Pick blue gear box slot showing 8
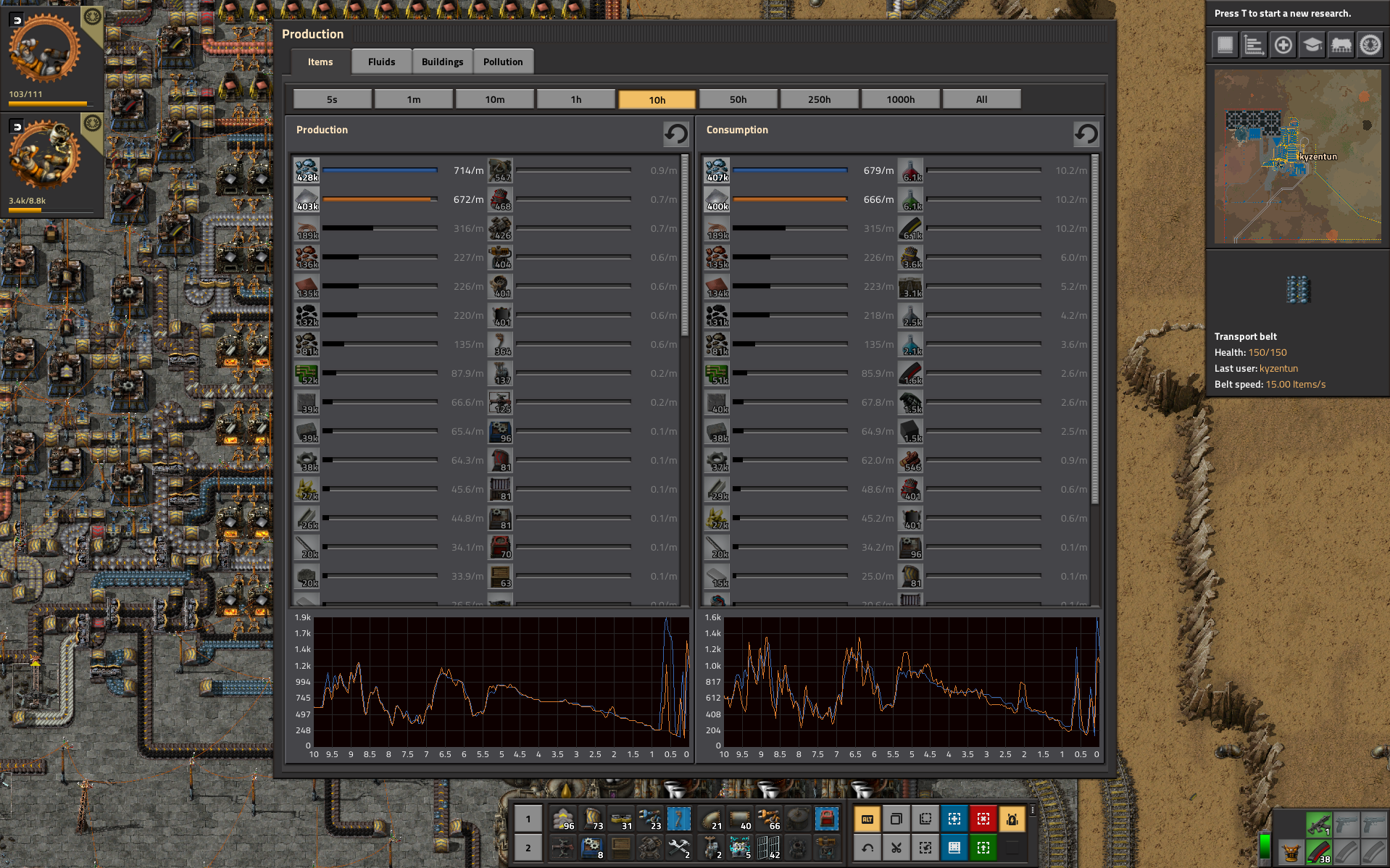The image size is (1390, 868). (x=592, y=848)
